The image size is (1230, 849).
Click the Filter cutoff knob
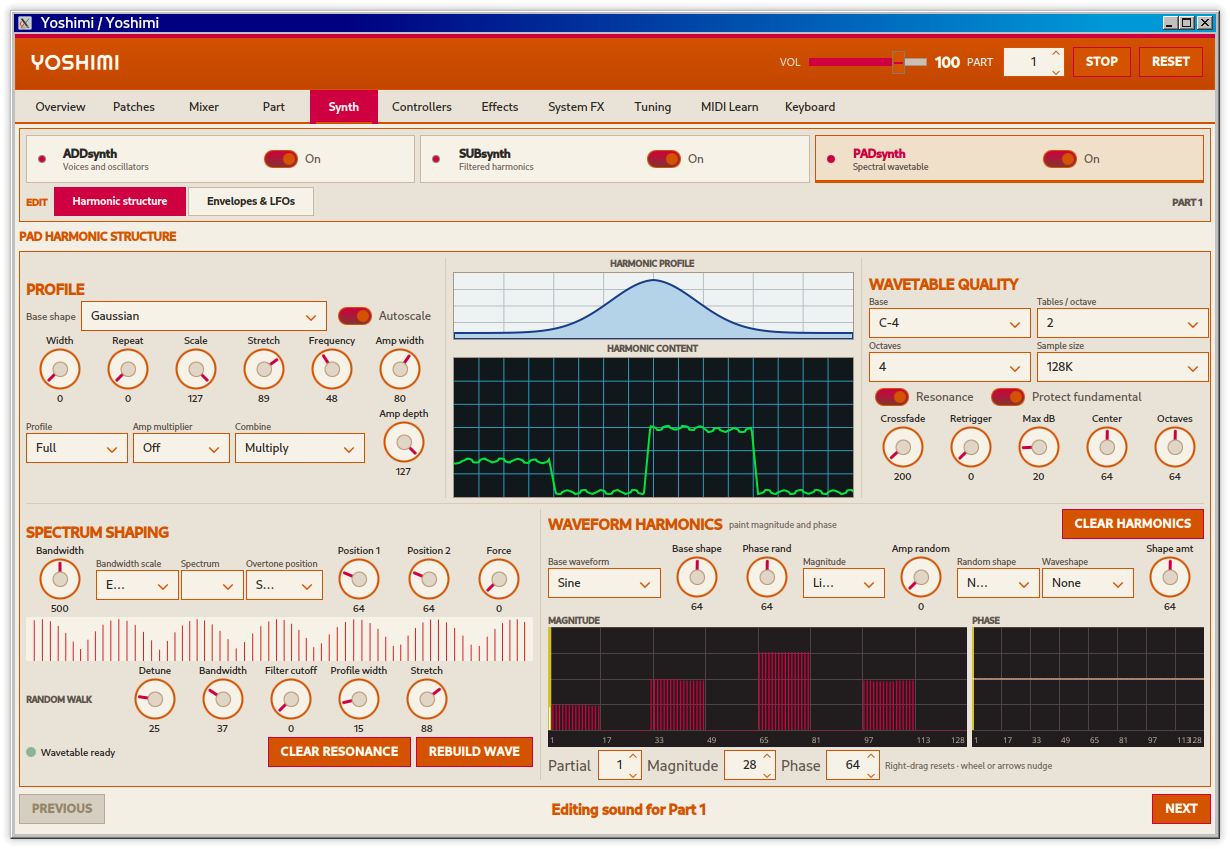(x=291, y=699)
